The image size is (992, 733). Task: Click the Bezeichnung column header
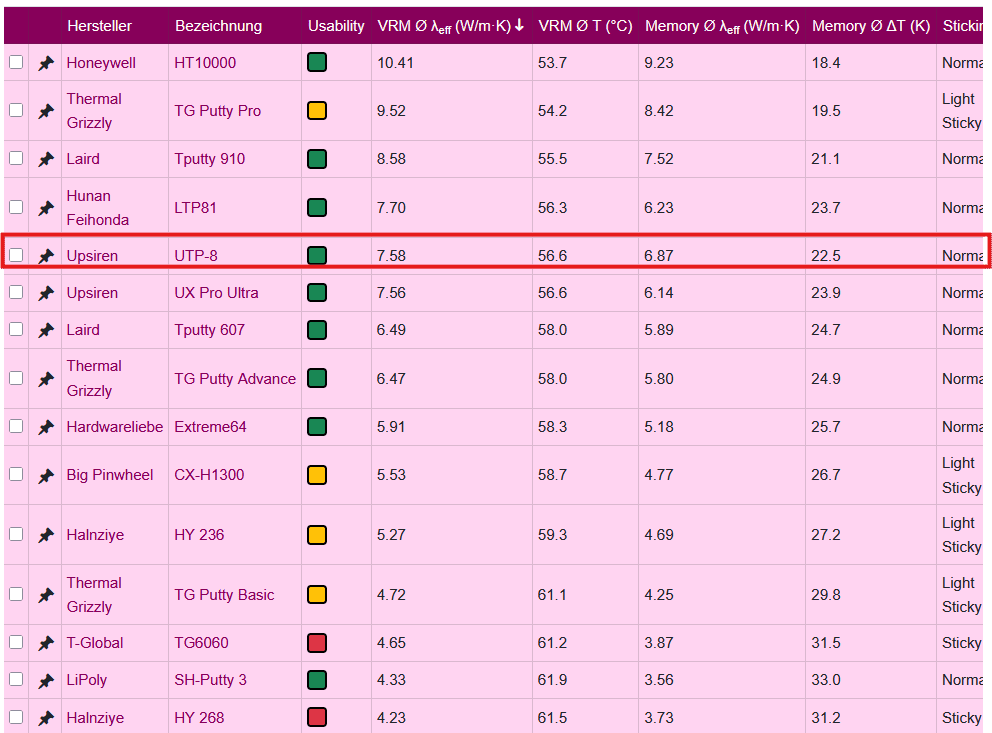(x=218, y=26)
